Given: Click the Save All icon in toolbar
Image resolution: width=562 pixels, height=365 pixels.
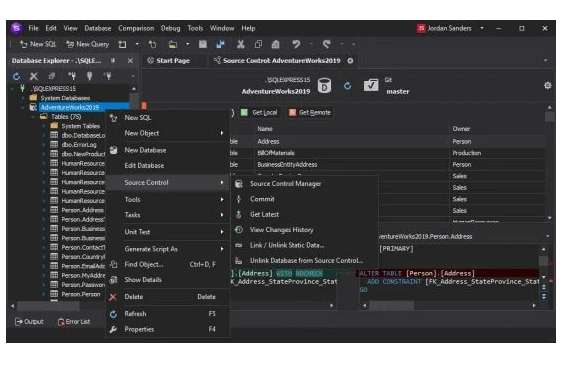Looking at the screenshot, I should click(220, 44).
